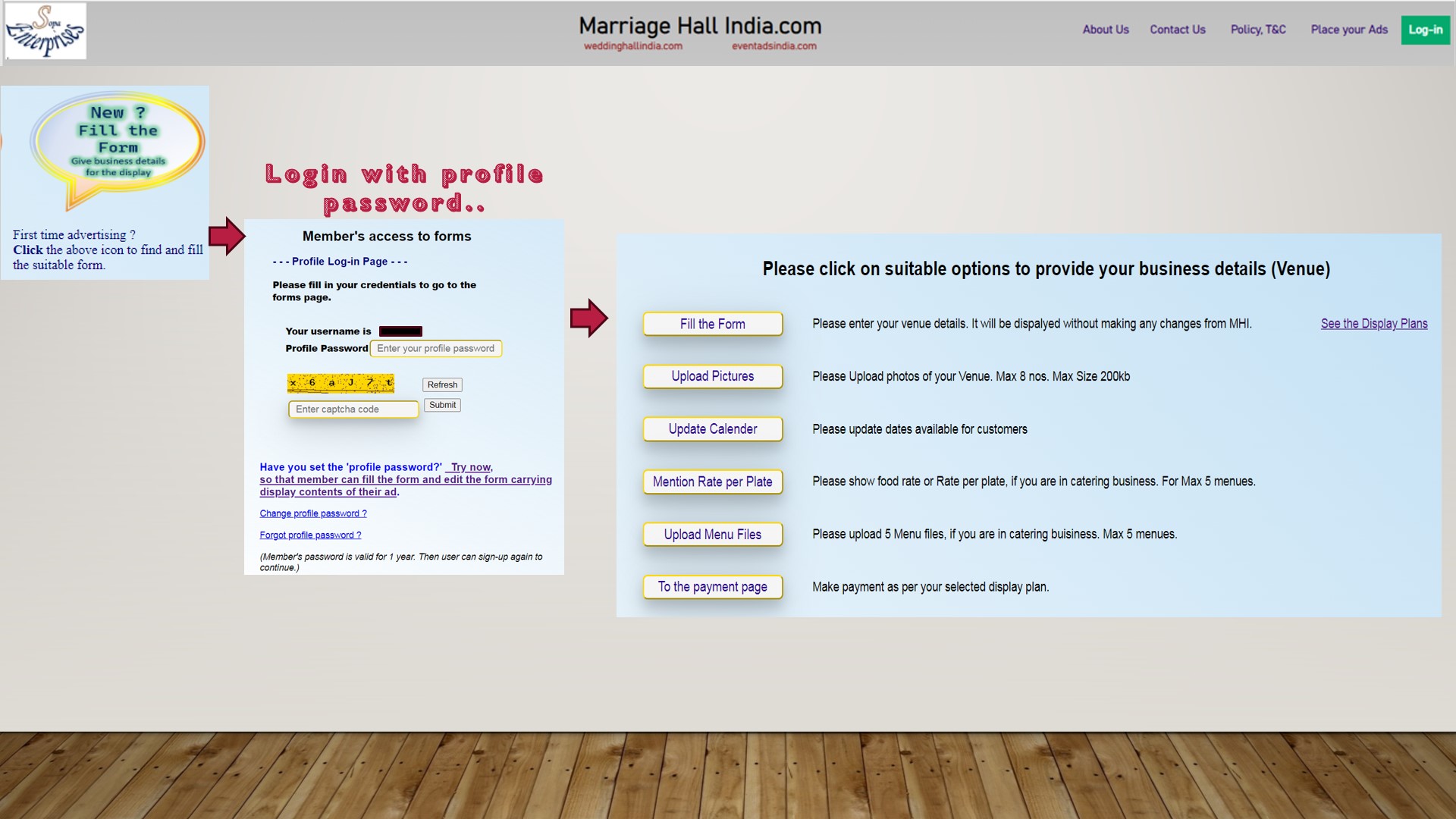Go to Place your Ads
The image size is (1456, 819).
point(1349,30)
